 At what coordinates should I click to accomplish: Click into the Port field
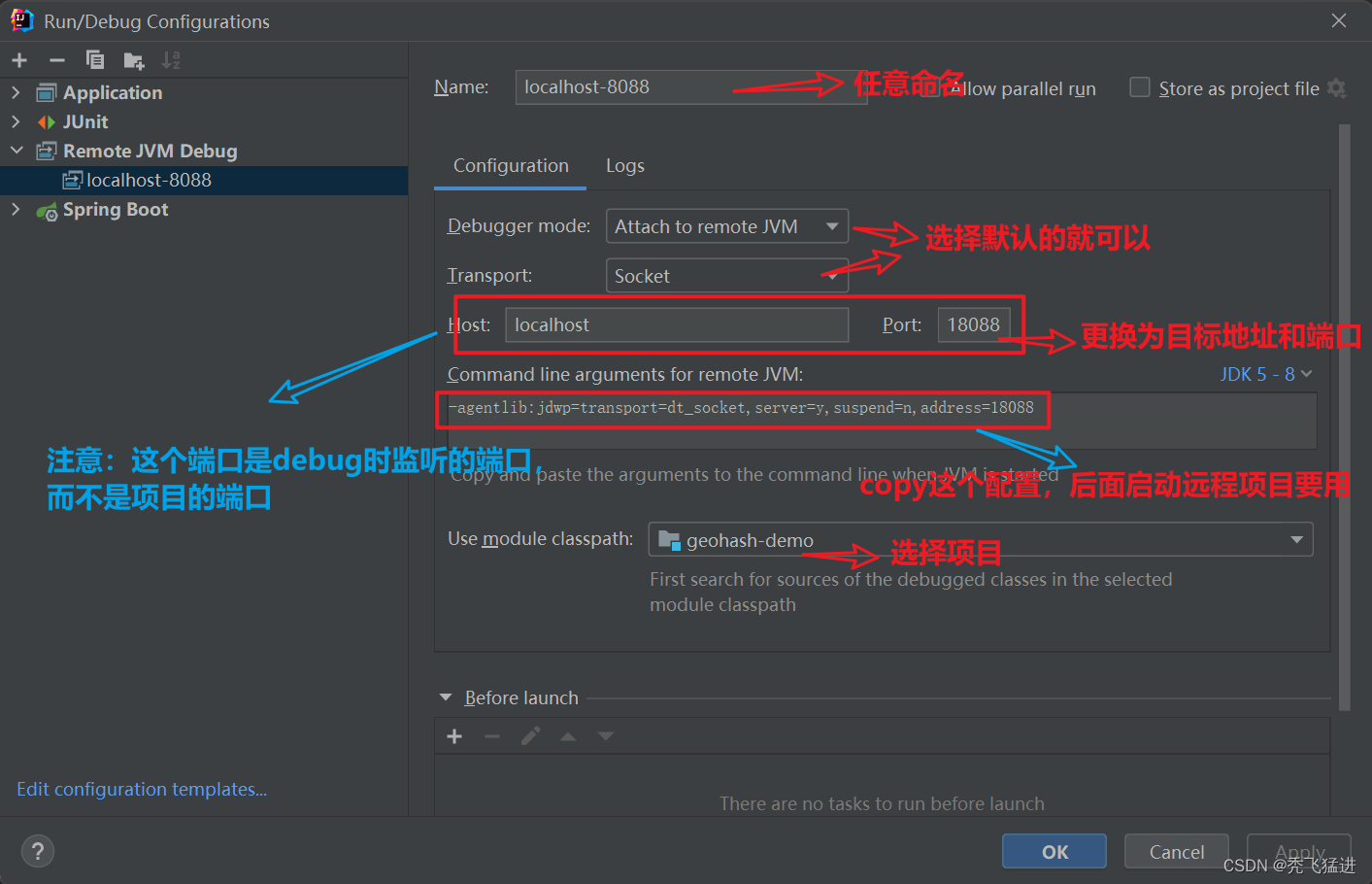[974, 324]
